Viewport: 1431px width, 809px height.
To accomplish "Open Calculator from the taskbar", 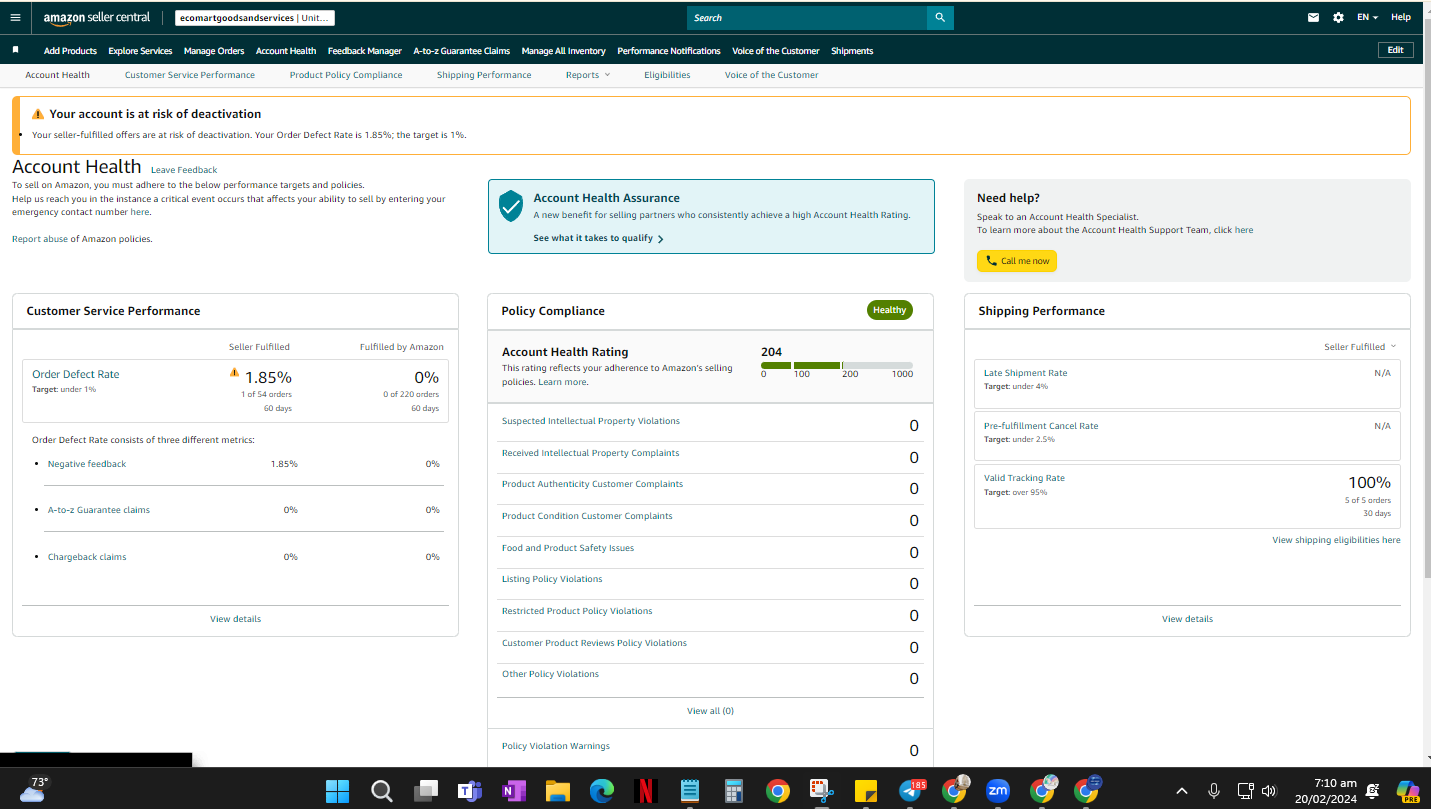I will [x=733, y=791].
